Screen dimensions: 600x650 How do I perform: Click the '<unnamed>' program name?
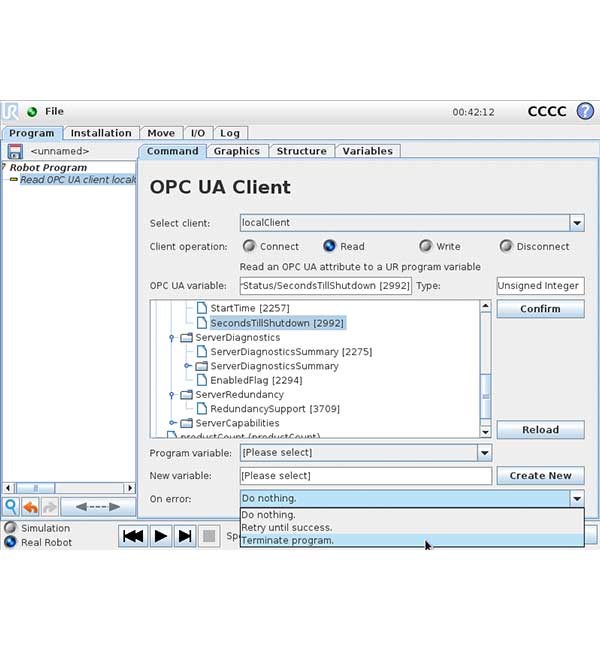point(60,151)
